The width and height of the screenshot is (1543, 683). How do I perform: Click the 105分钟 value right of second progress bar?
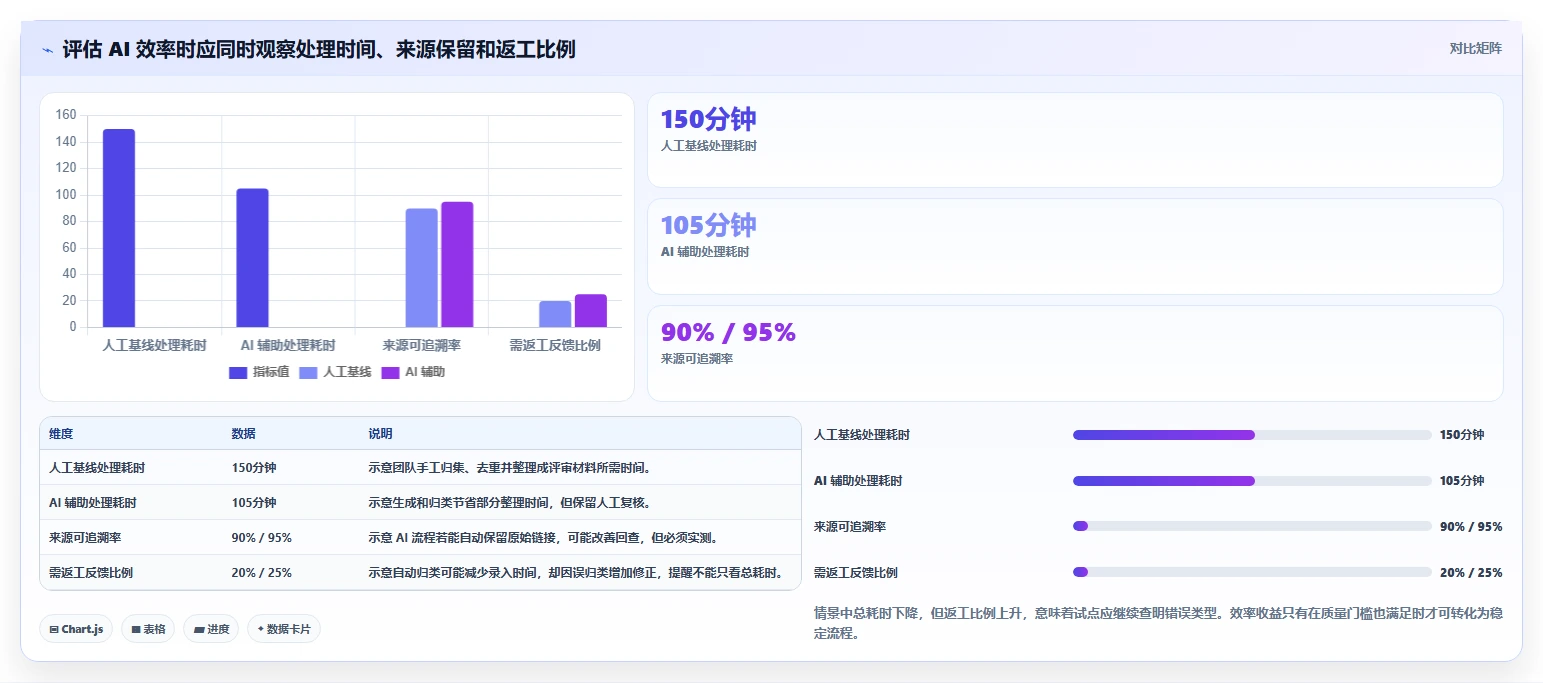(1462, 481)
